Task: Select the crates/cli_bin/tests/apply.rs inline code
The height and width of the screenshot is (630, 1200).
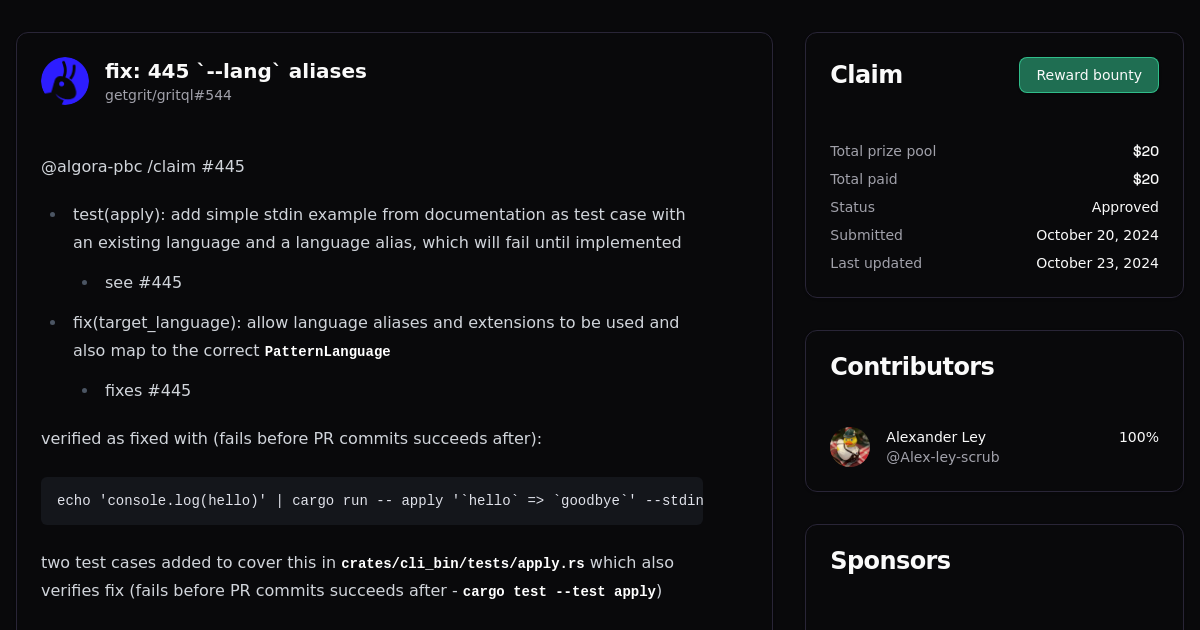Action: pyautogui.click(x=463, y=563)
